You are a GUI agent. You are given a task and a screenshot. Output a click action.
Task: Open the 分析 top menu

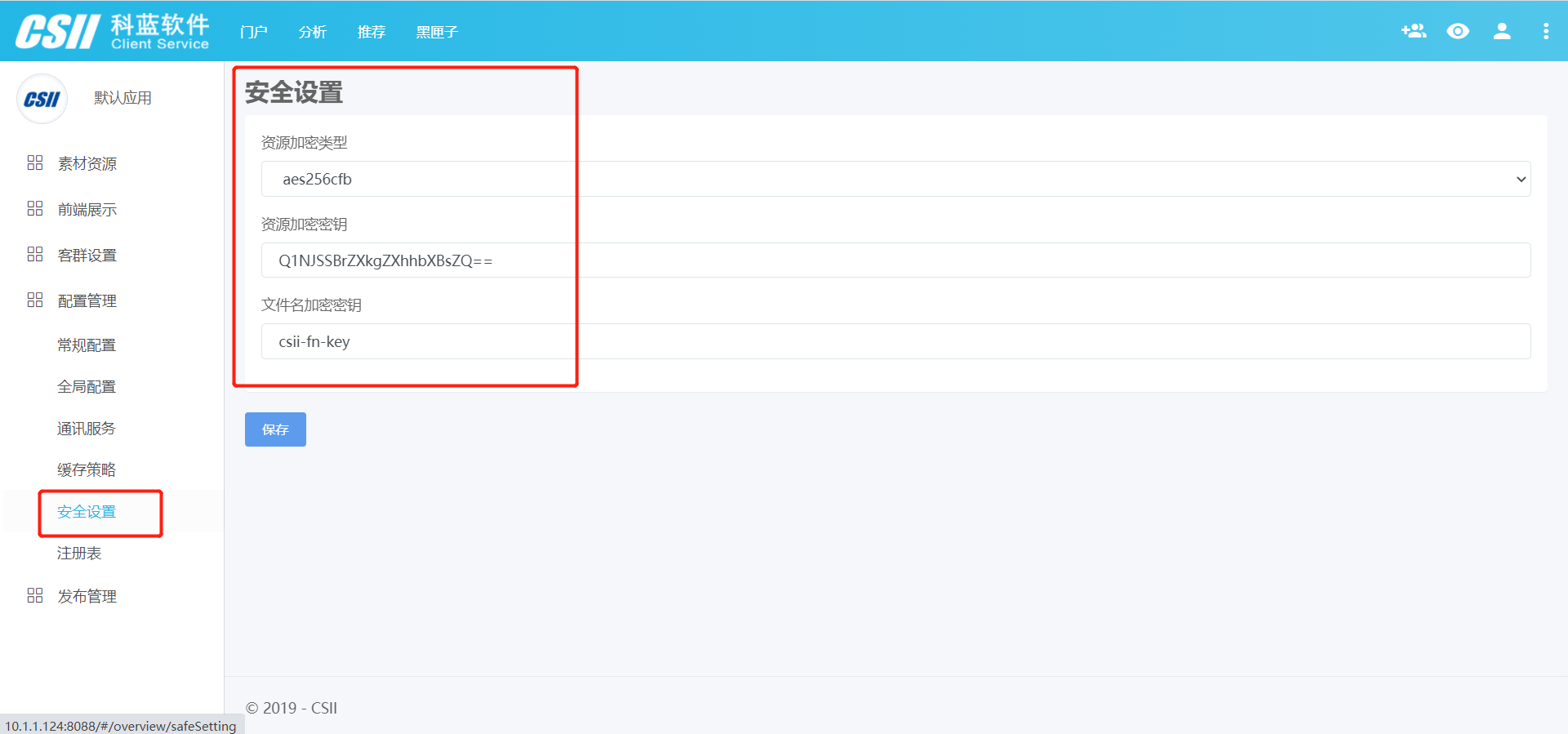pyautogui.click(x=312, y=32)
